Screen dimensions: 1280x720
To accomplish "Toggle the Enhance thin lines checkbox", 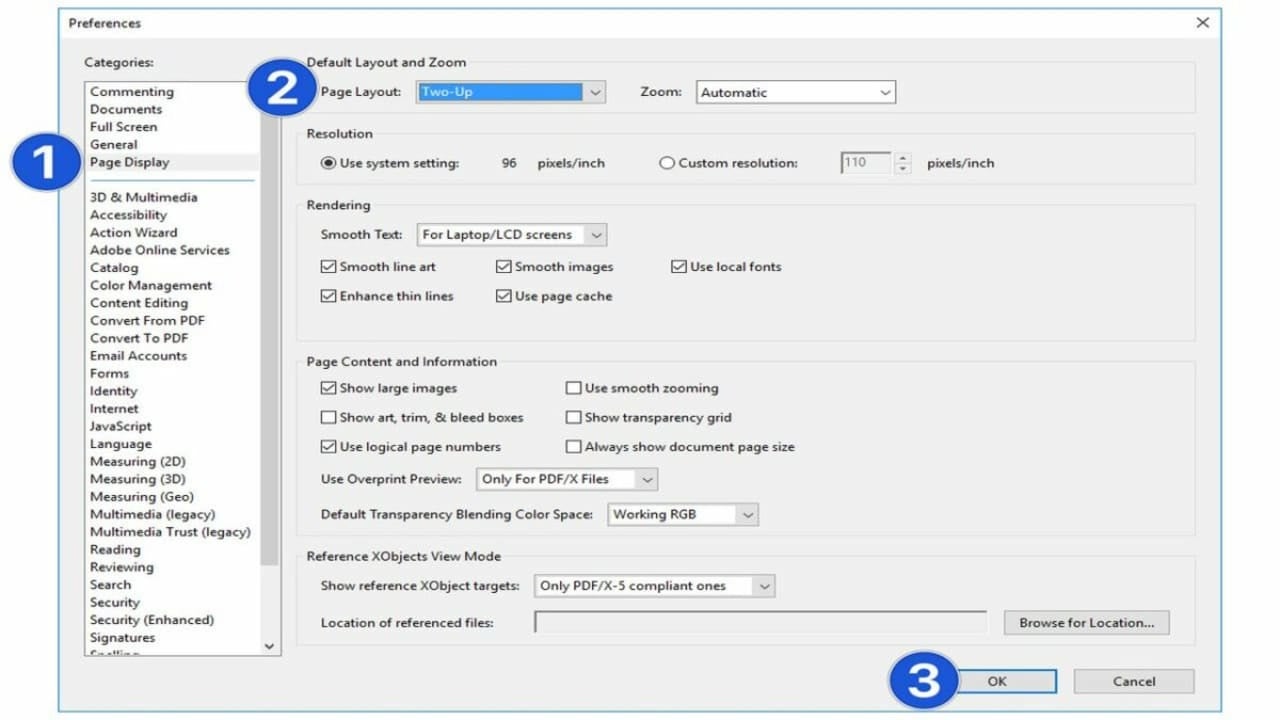I will point(328,296).
